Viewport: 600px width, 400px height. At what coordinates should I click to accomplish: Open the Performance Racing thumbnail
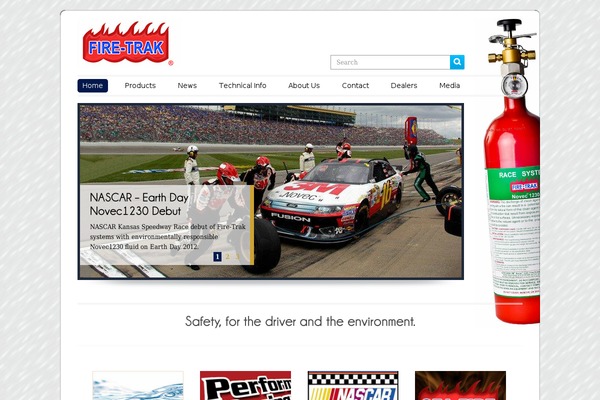point(245,385)
